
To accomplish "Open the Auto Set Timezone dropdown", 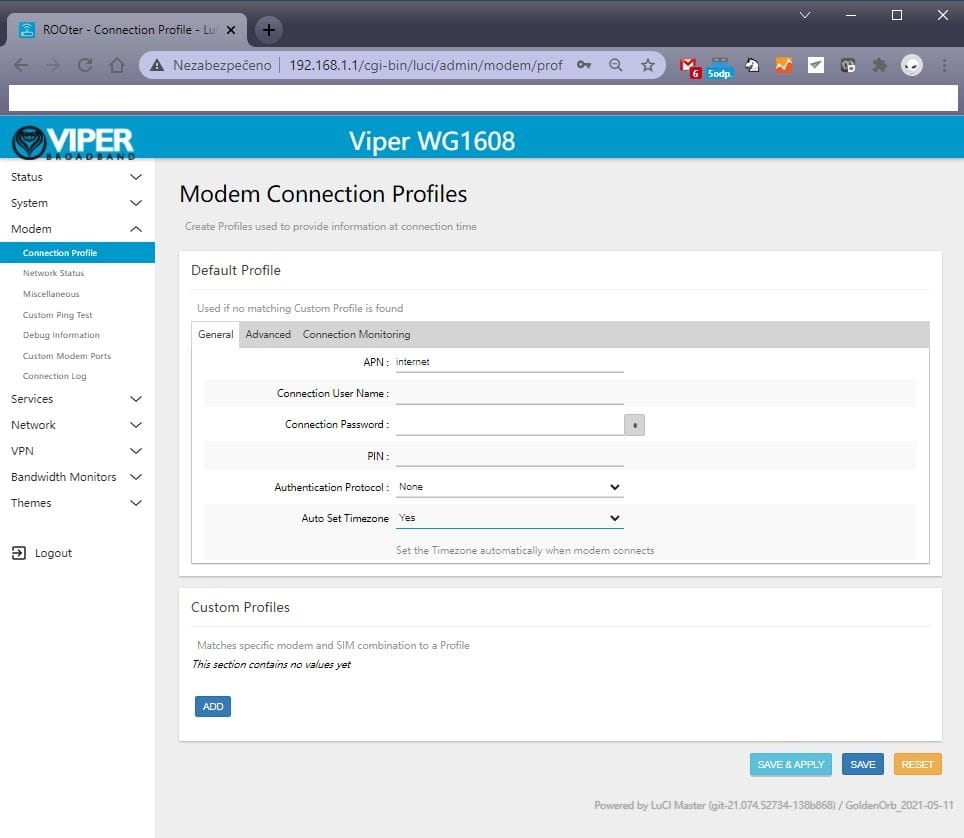I will point(510,518).
